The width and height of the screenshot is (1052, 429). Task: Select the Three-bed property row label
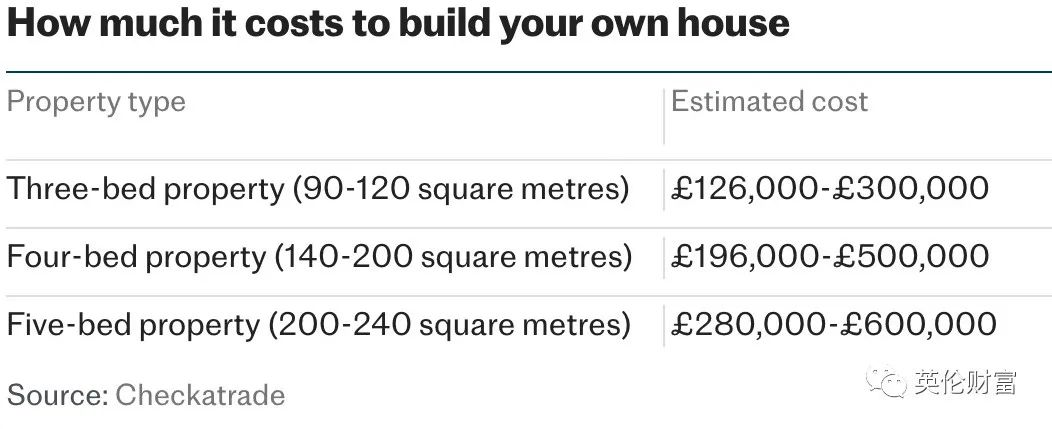pyautogui.click(x=317, y=189)
